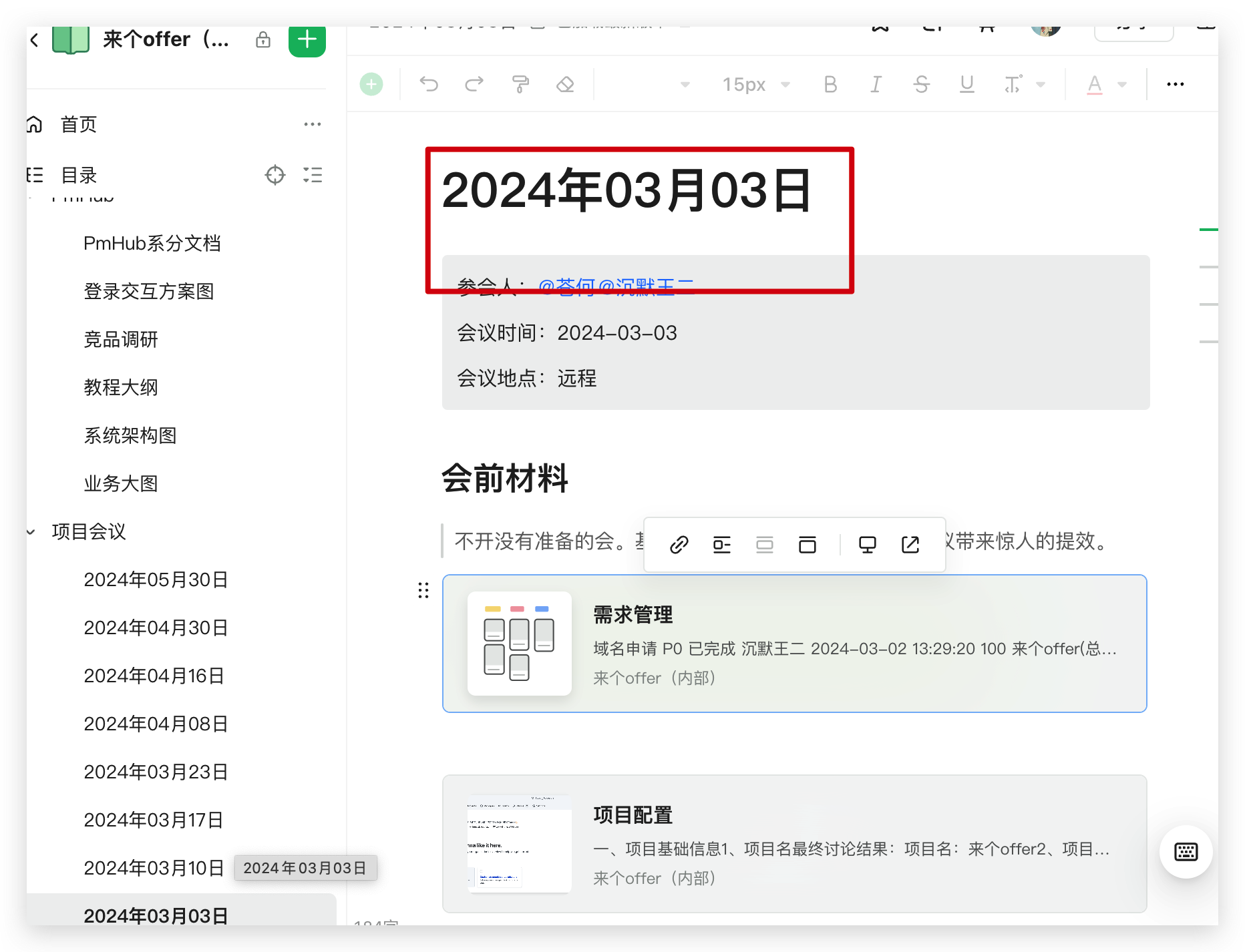1245x952 pixels.
Task: Apply the font color A button
Action: point(1094,84)
